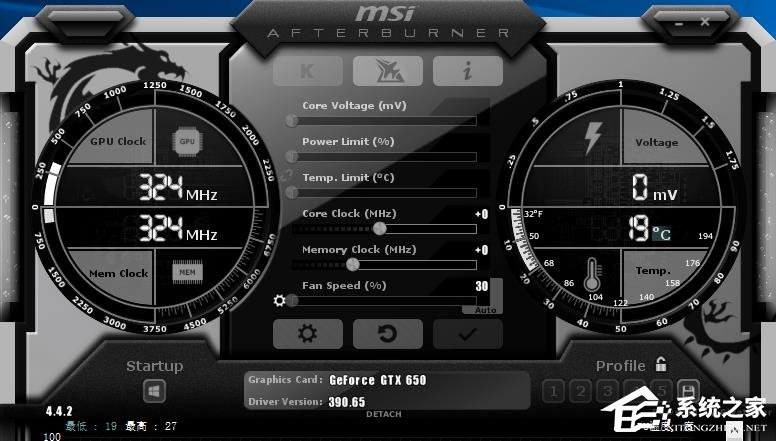Open the information (i) panel
Viewport: 776px width, 441px height.
click(467, 70)
